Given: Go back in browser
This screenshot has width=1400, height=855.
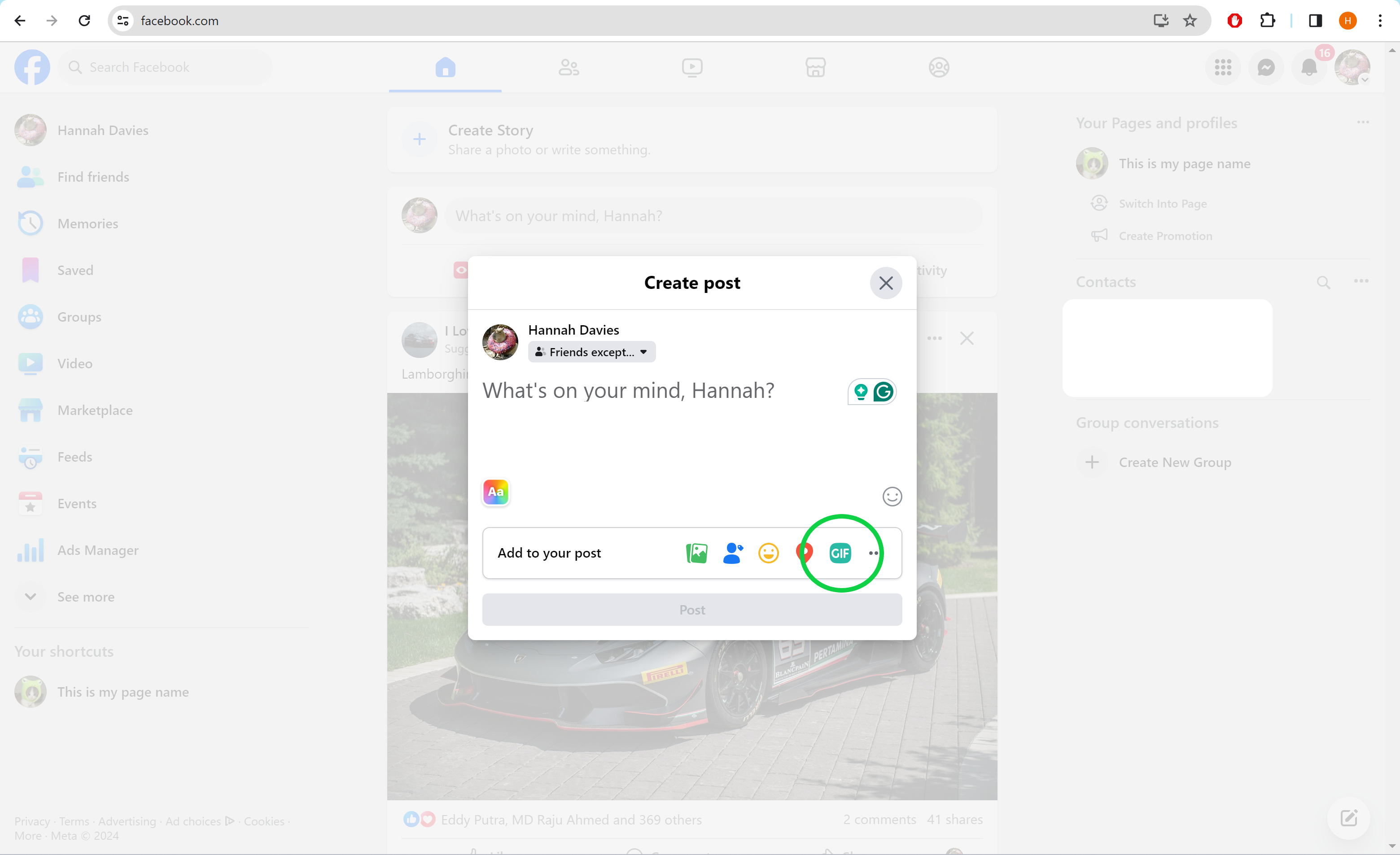Looking at the screenshot, I should [x=20, y=21].
